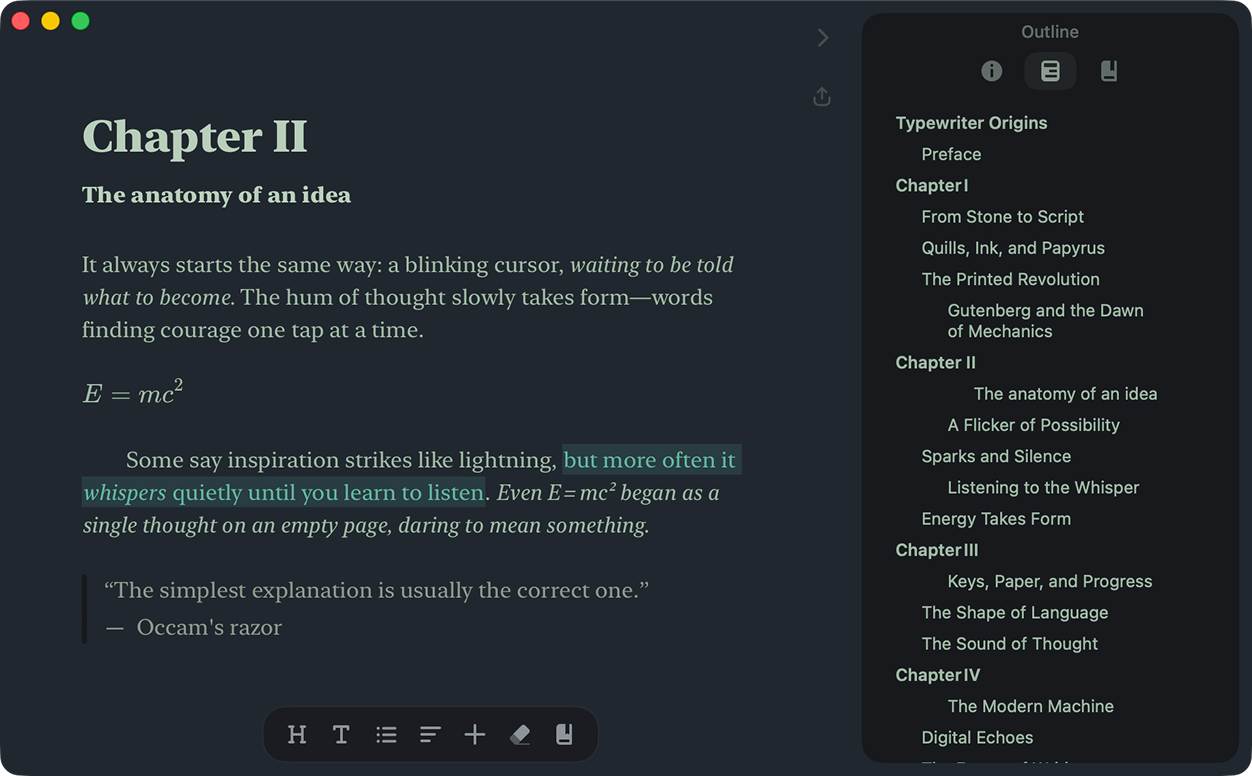Open the Insert plus menu
Screen dimensions: 1252x776
(475, 735)
